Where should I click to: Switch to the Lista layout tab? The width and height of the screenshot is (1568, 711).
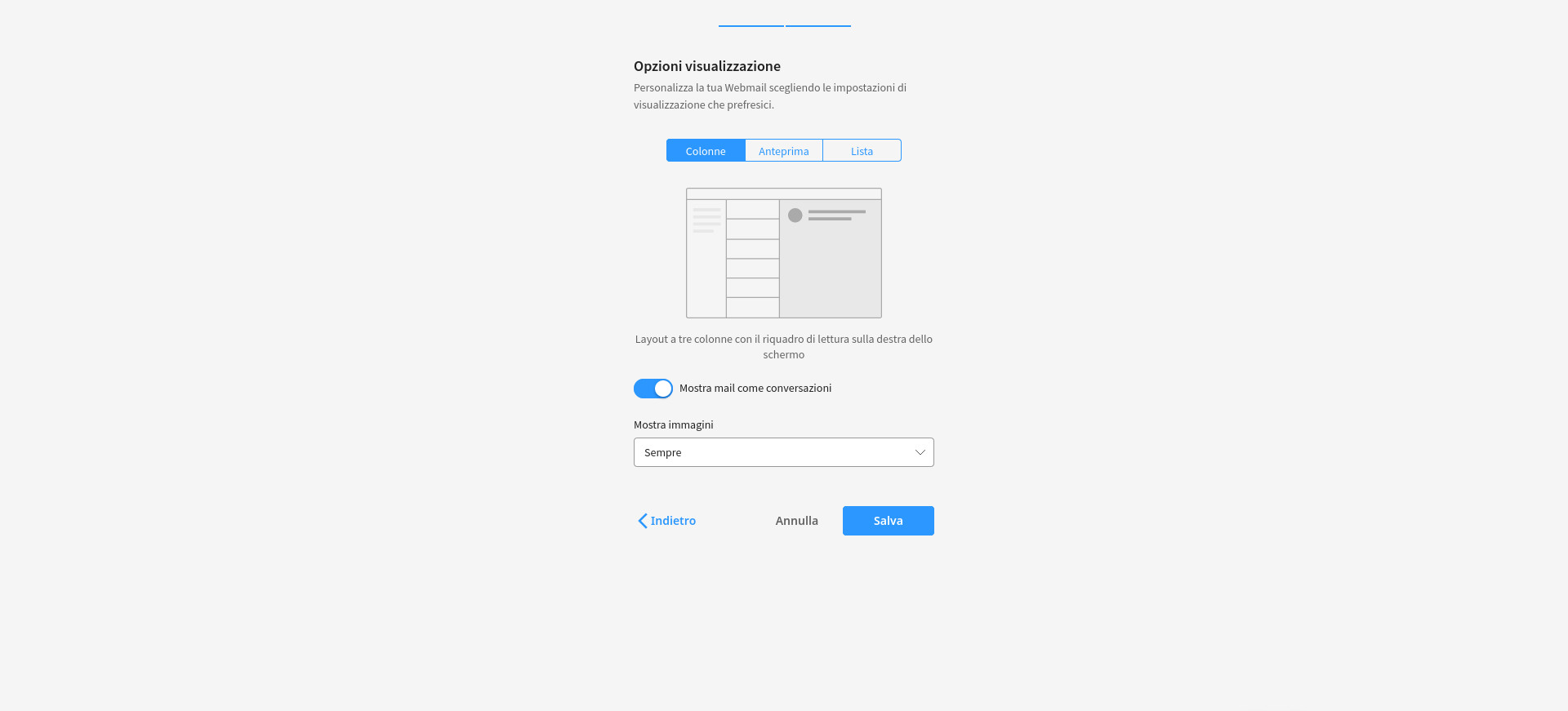(862, 151)
